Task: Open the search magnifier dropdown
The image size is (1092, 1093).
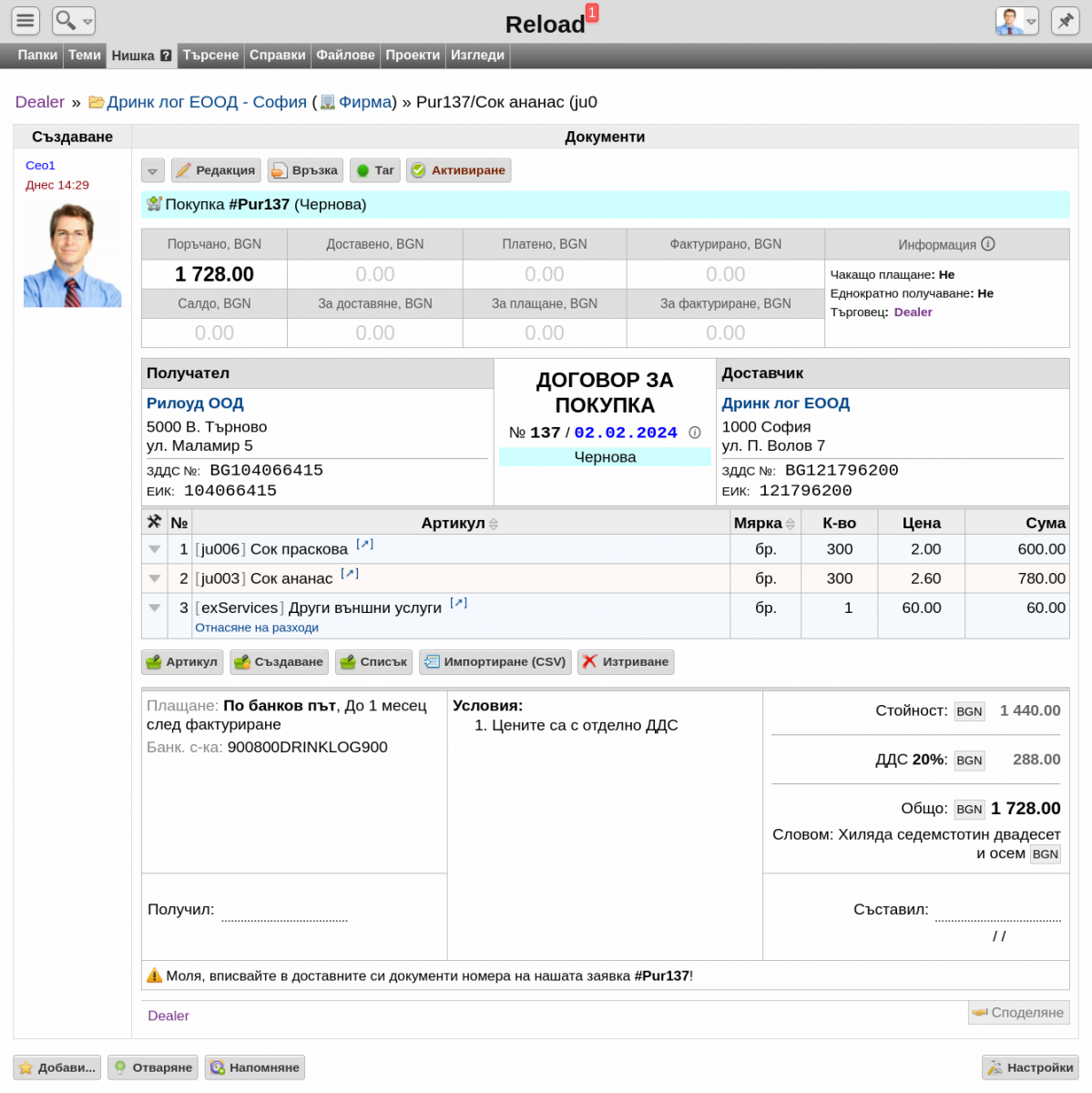Action: 74,20
